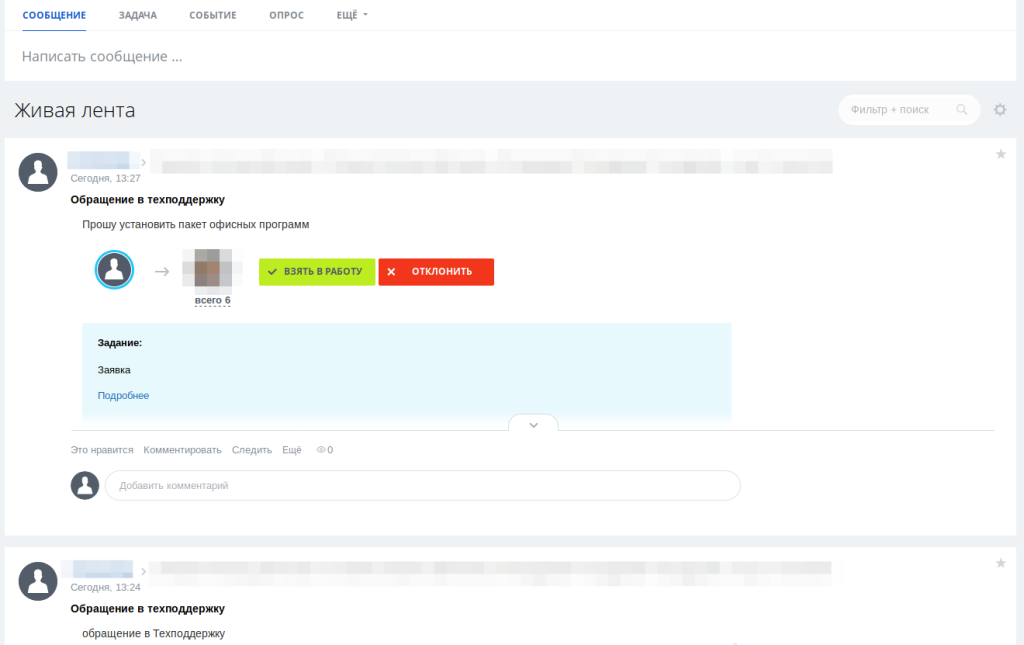Viewport: 1024px width, 645px height.
Task: Focus the Добавить комментарий field
Action: (423, 486)
